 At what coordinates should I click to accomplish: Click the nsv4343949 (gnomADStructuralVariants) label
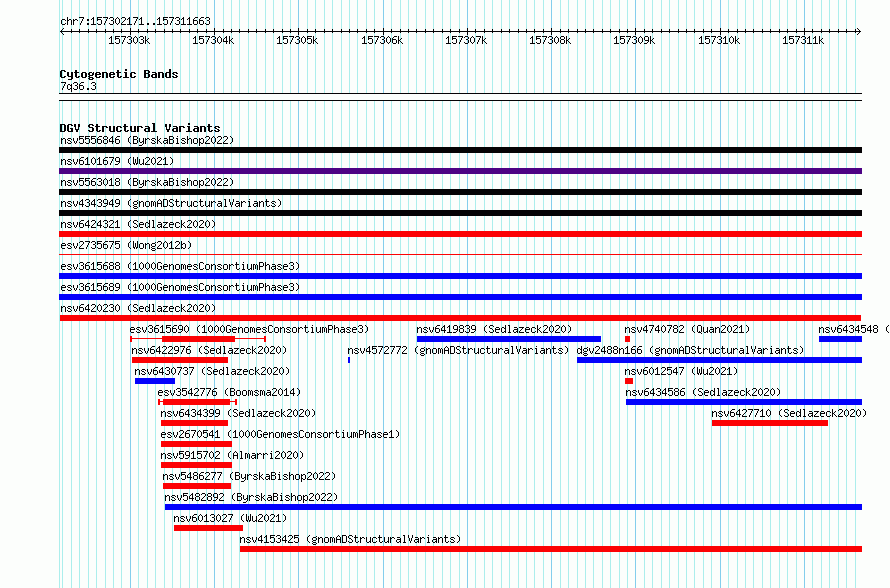click(171, 203)
